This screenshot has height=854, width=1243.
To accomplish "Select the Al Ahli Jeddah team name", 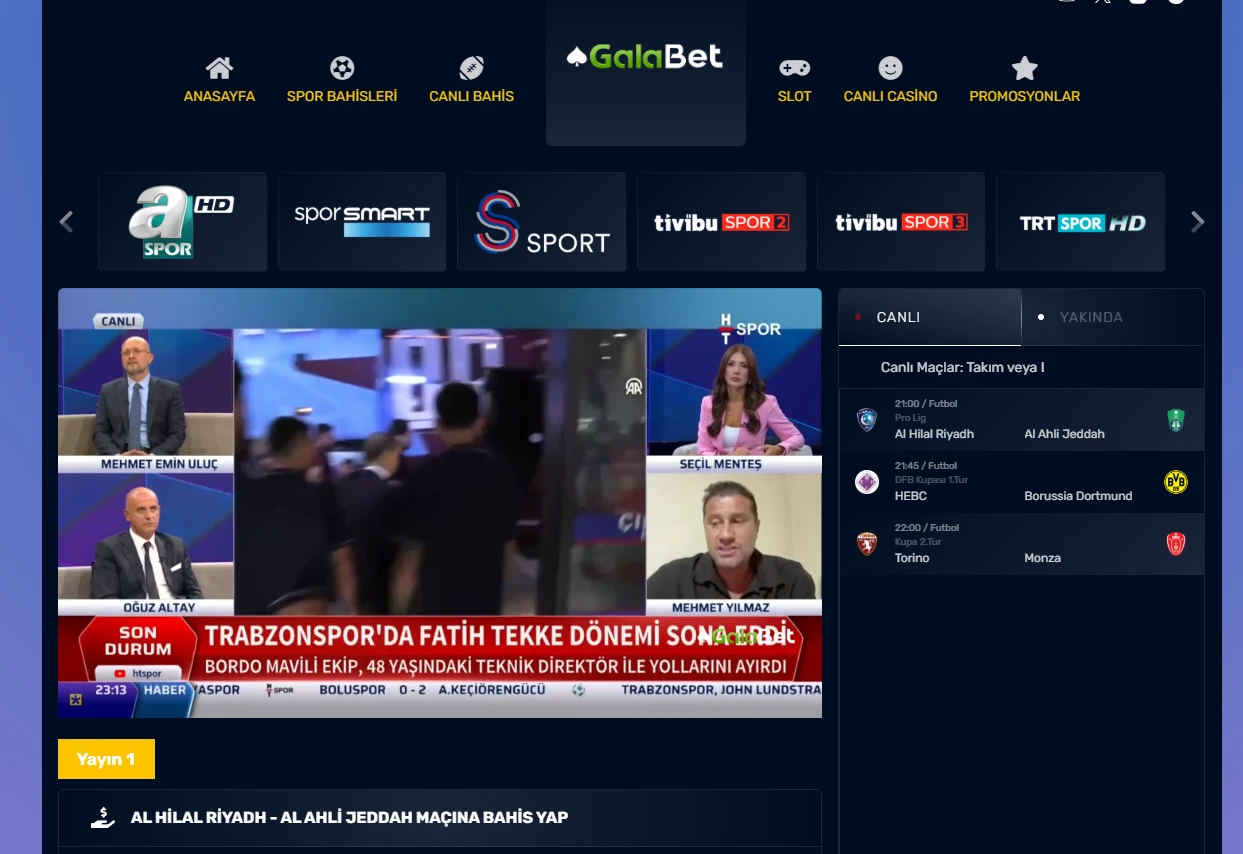I will coord(1064,434).
